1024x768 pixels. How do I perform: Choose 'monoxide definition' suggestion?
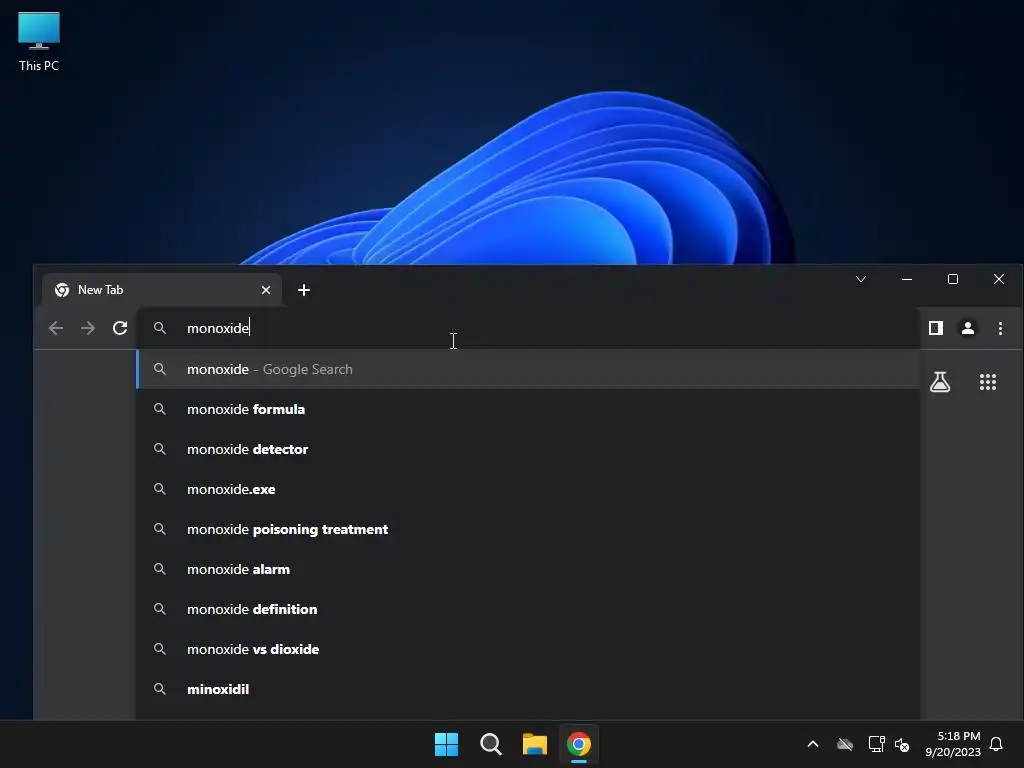click(x=528, y=609)
